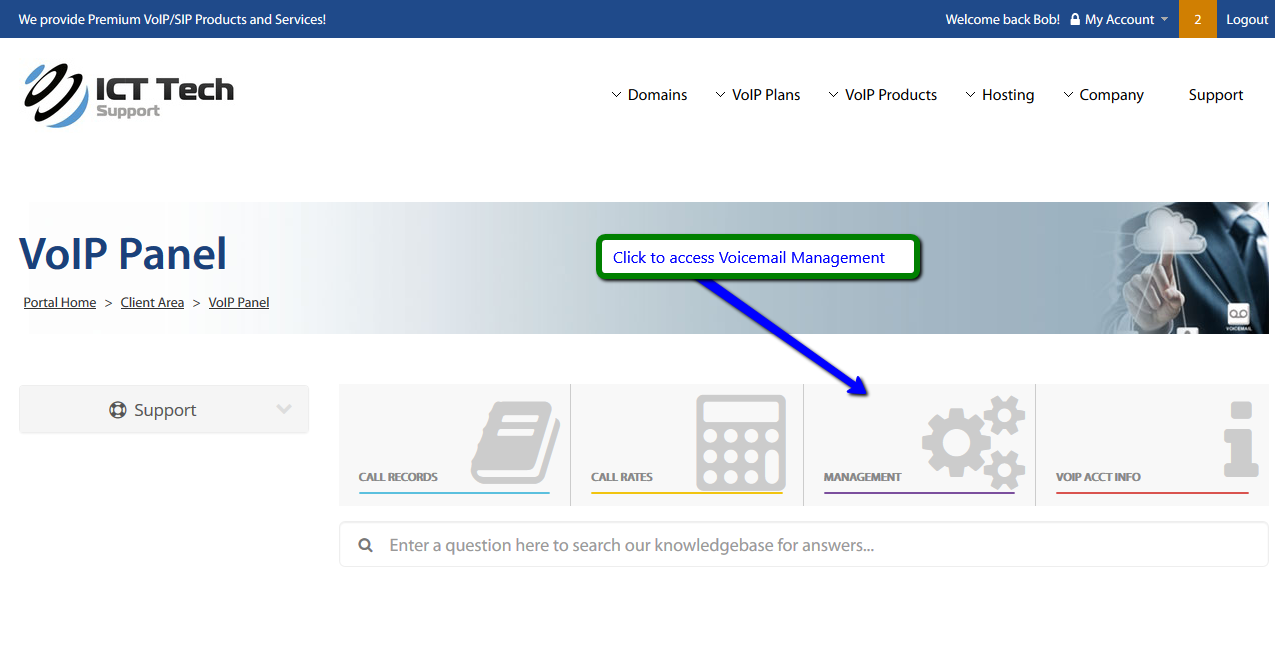Click Logout in the top bar
Image resolution: width=1275 pixels, height=645 pixels.
pyautogui.click(x=1247, y=19)
